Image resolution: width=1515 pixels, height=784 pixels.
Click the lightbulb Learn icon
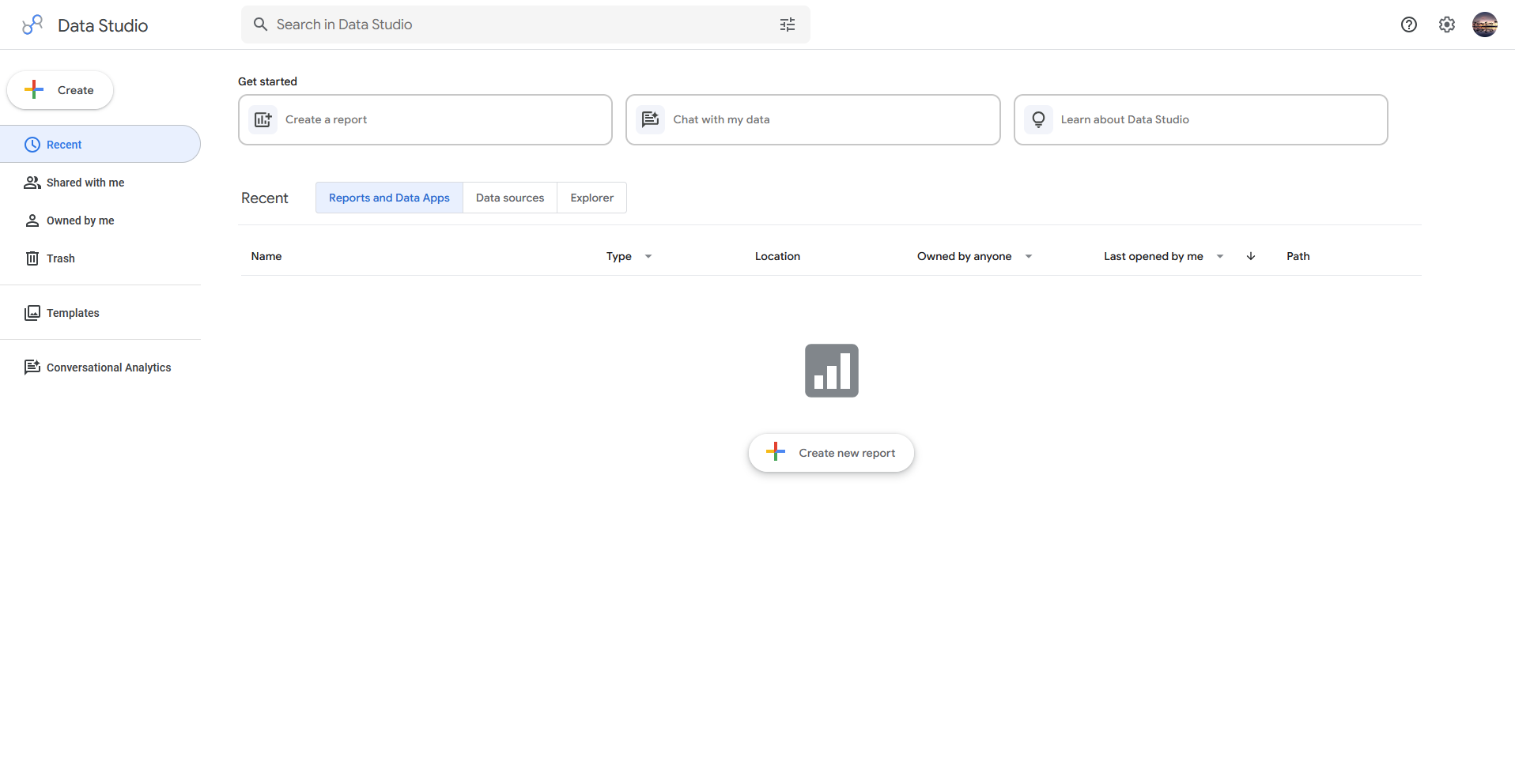coord(1039,119)
